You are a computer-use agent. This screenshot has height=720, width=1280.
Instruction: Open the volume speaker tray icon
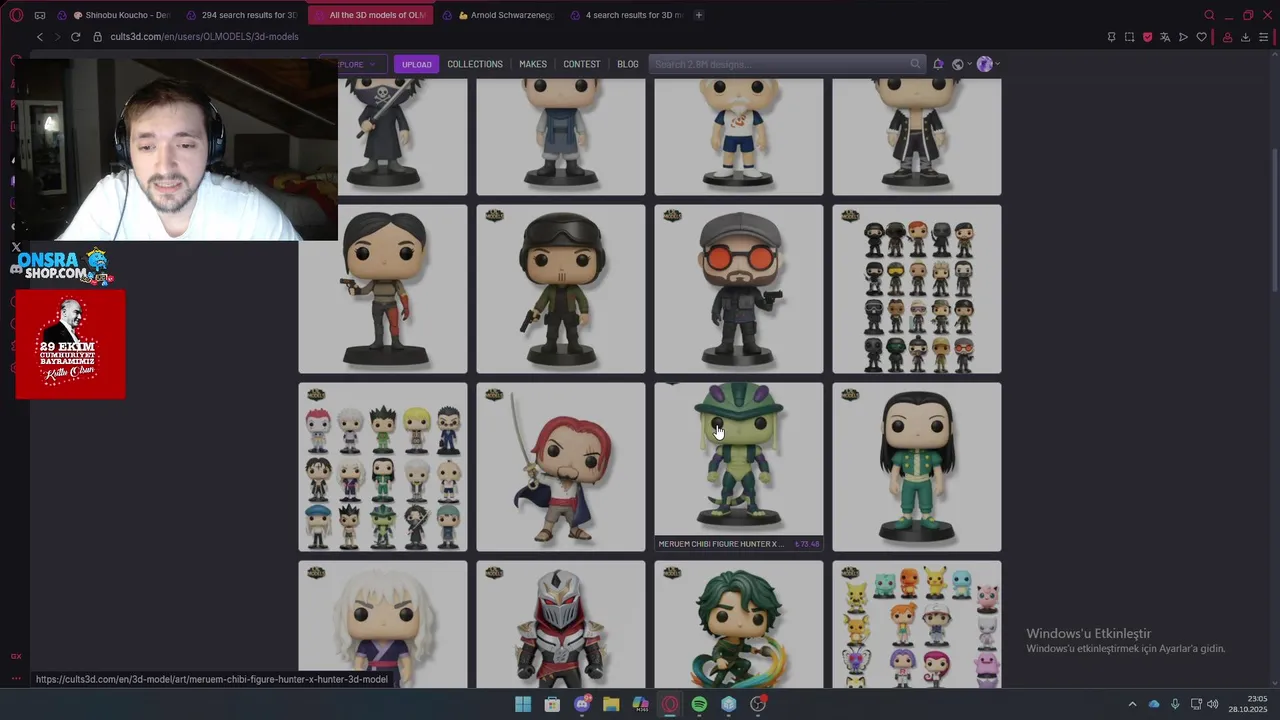coord(1212,704)
